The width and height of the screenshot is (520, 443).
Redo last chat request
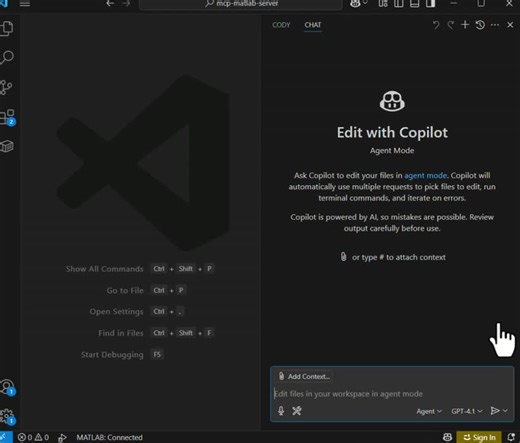(450, 25)
